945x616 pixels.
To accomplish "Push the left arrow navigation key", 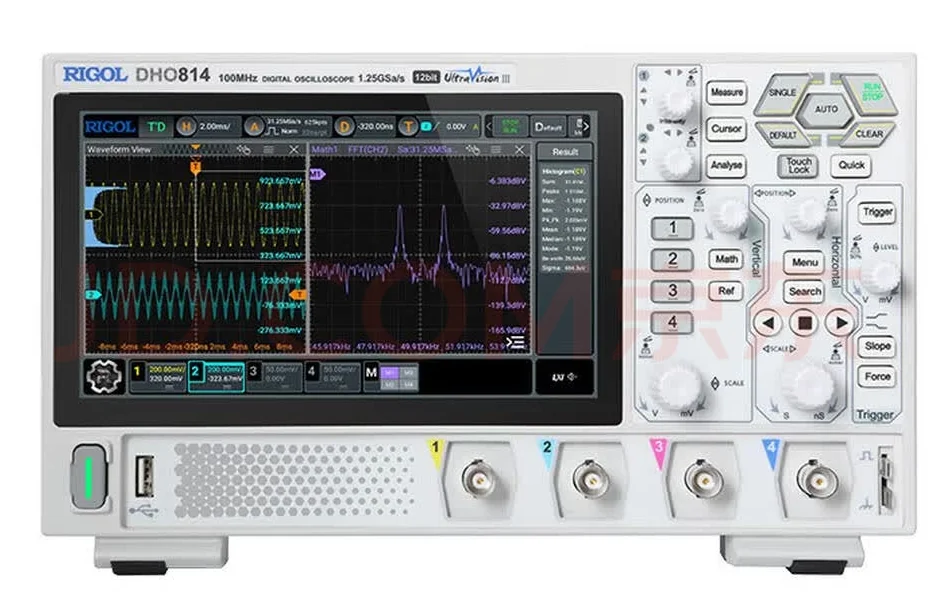I will (x=768, y=324).
